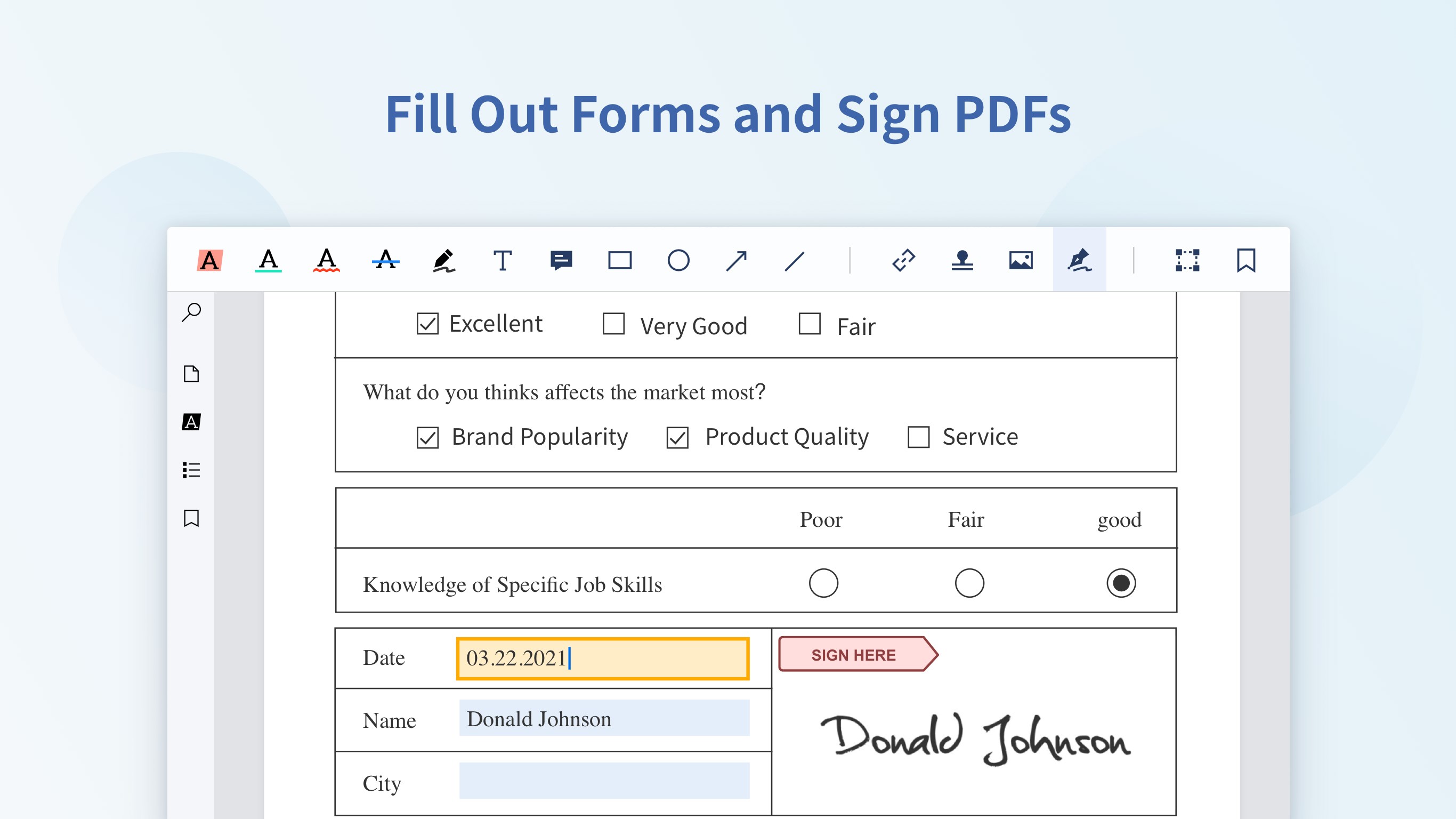This screenshot has width=1456, height=819.
Task: Open the Pages panel sidebar
Action: tap(192, 373)
